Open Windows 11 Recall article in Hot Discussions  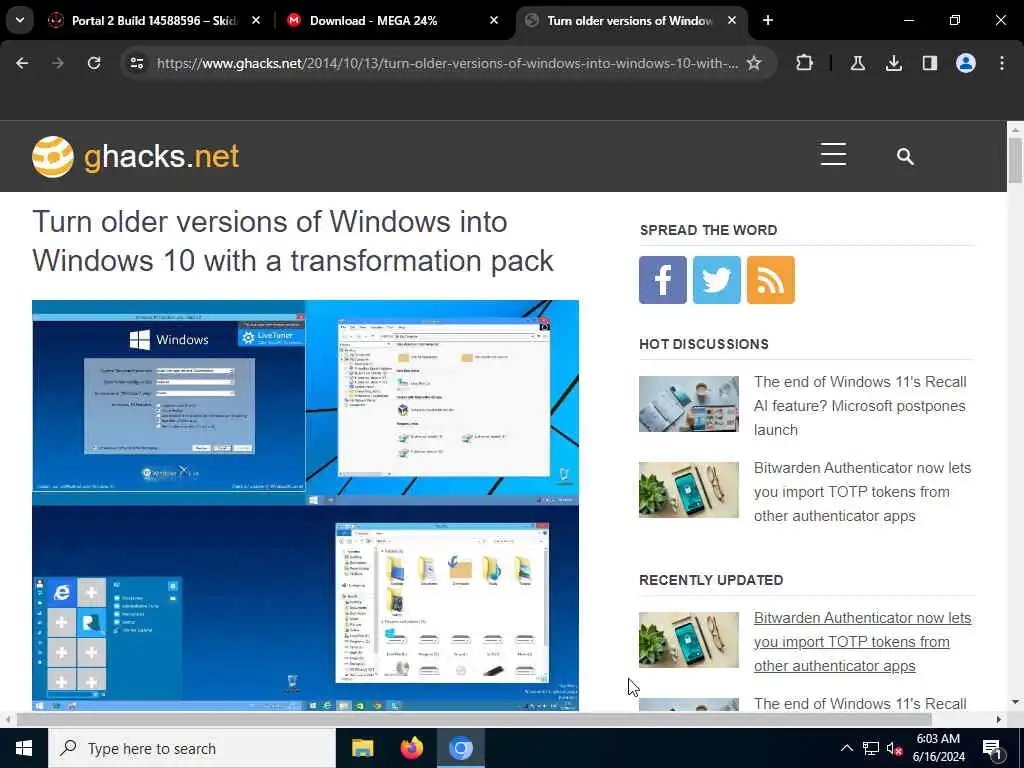(859, 406)
